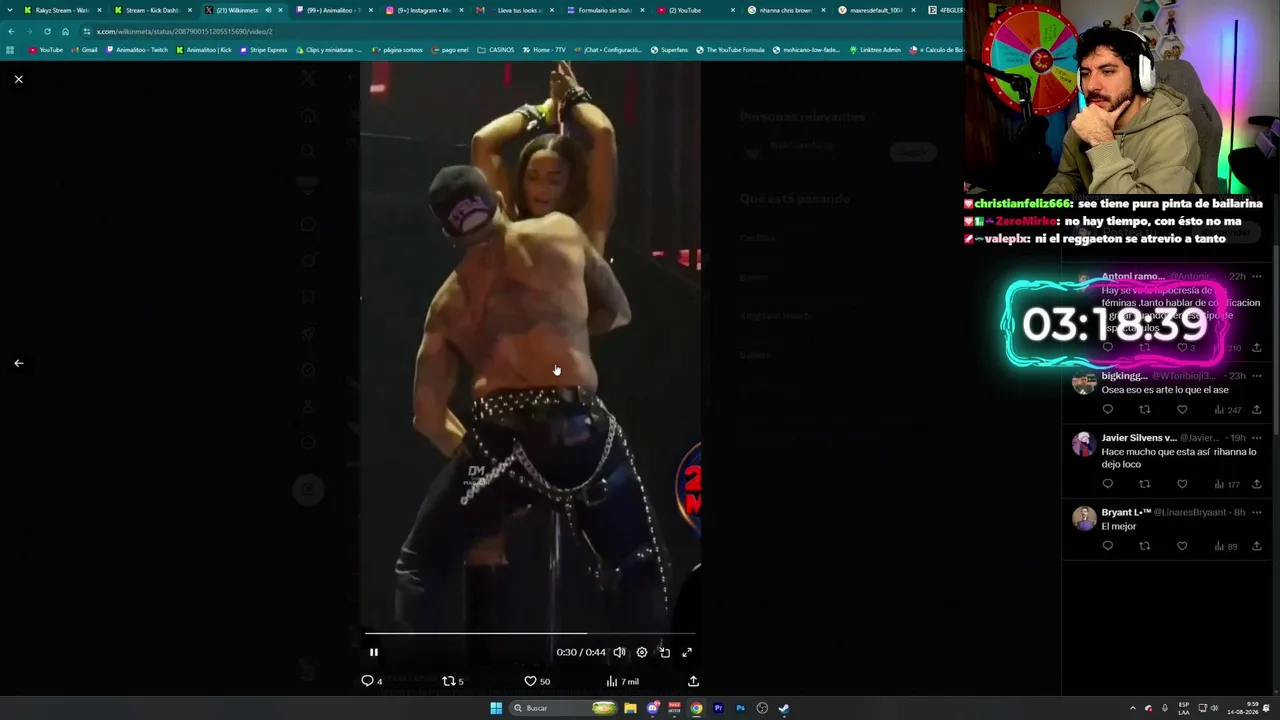View post analytics showing 7 mil

pos(622,681)
